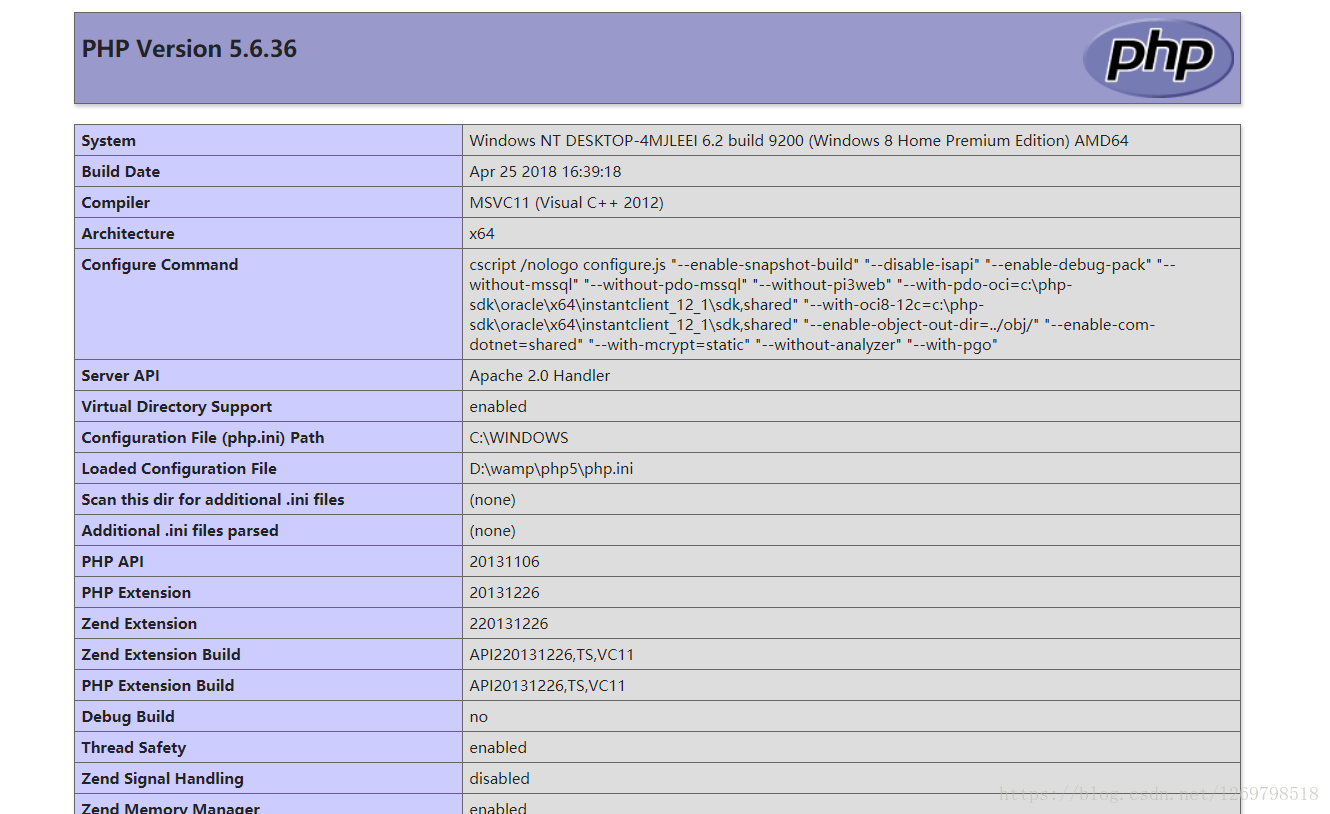Click the "D:\wamp\php5\php.ini" value
This screenshot has height=814, width=1330.
[551, 469]
